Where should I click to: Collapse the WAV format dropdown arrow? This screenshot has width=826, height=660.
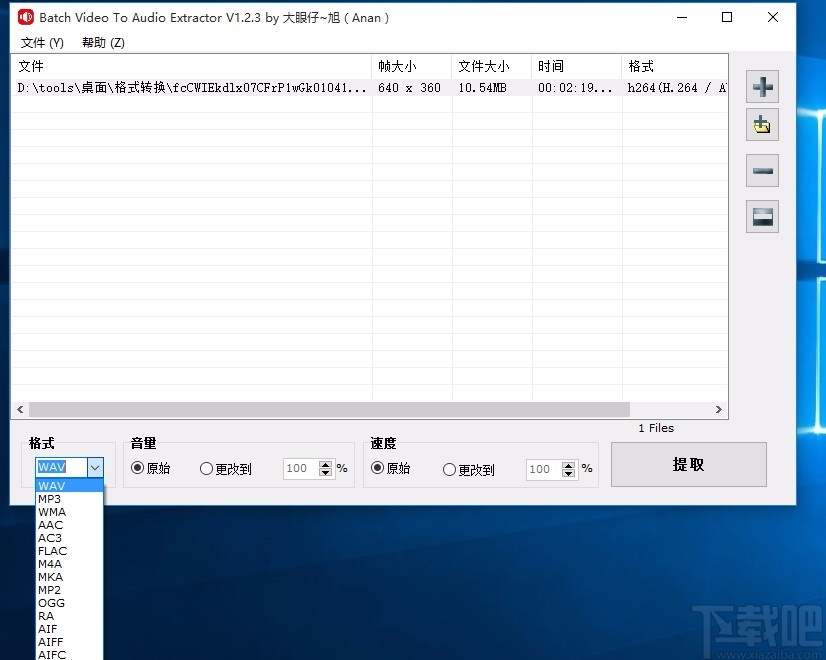[95, 467]
